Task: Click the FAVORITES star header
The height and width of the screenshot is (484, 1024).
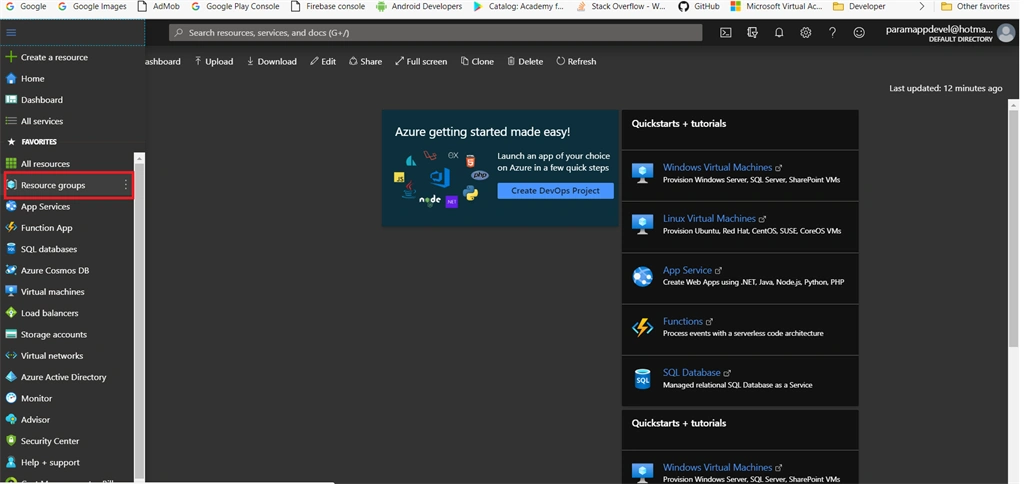Action: pyautogui.click(x=31, y=142)
